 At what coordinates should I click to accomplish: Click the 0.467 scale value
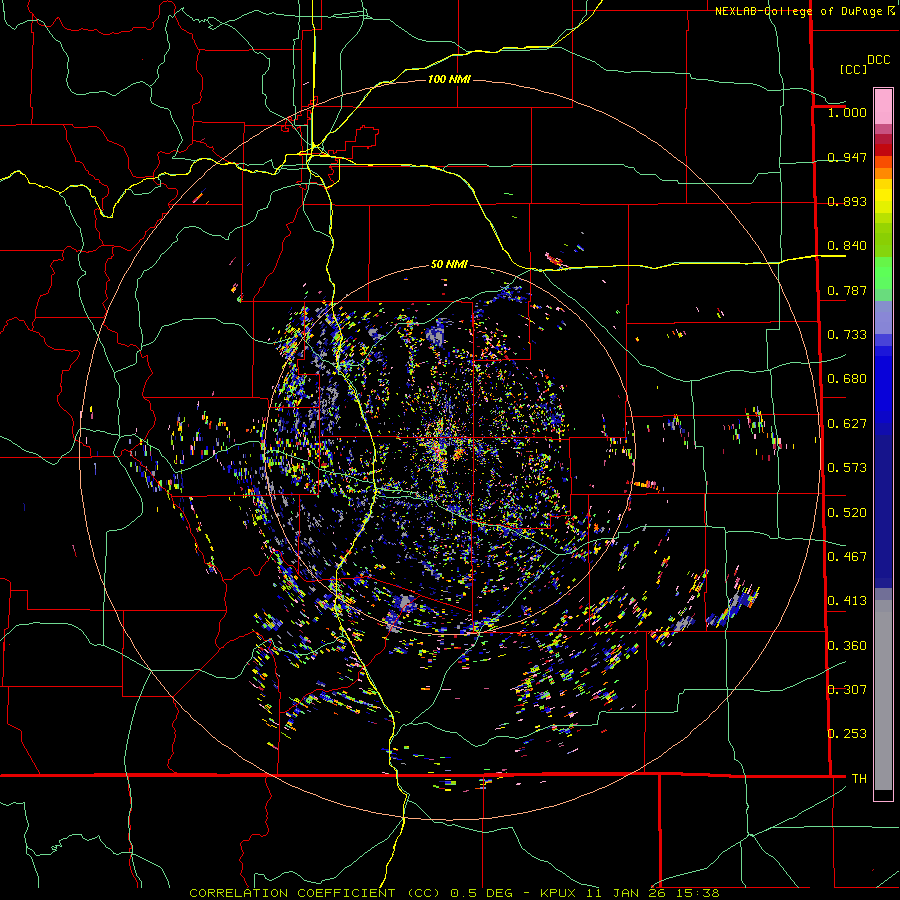(x=847, y=557)
